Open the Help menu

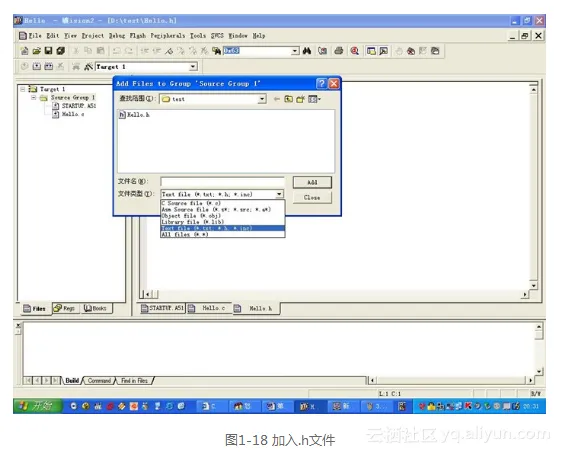point(259,35)
